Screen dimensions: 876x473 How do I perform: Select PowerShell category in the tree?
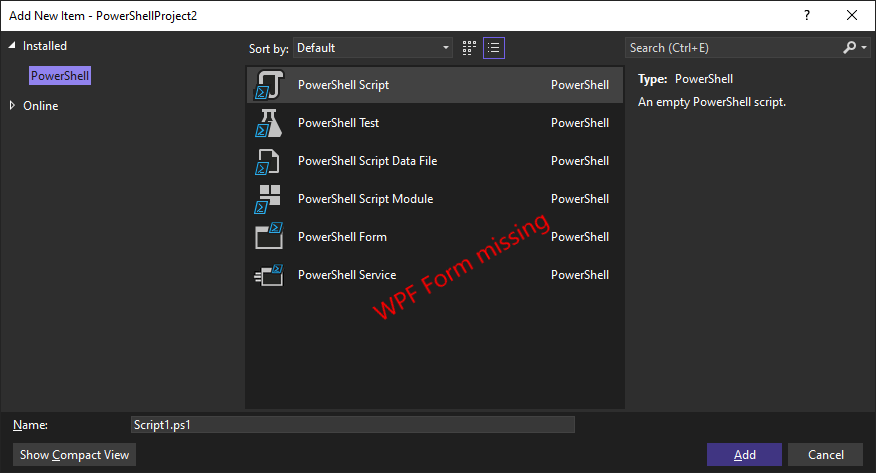60,76
